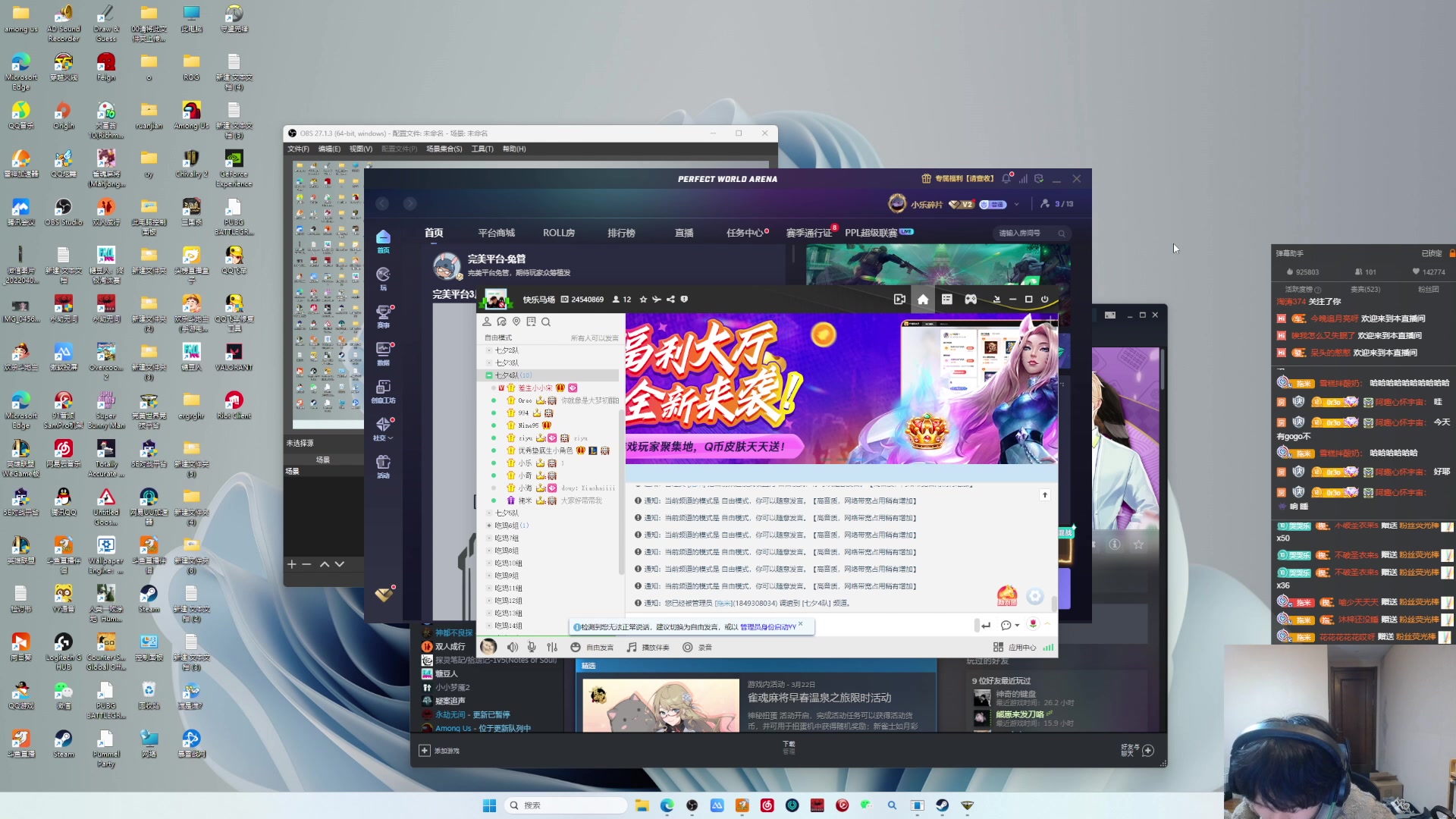1456x819 pixels.
Task: Open the 工具(T) menu in OBS
Action: [x=482, y=149]
